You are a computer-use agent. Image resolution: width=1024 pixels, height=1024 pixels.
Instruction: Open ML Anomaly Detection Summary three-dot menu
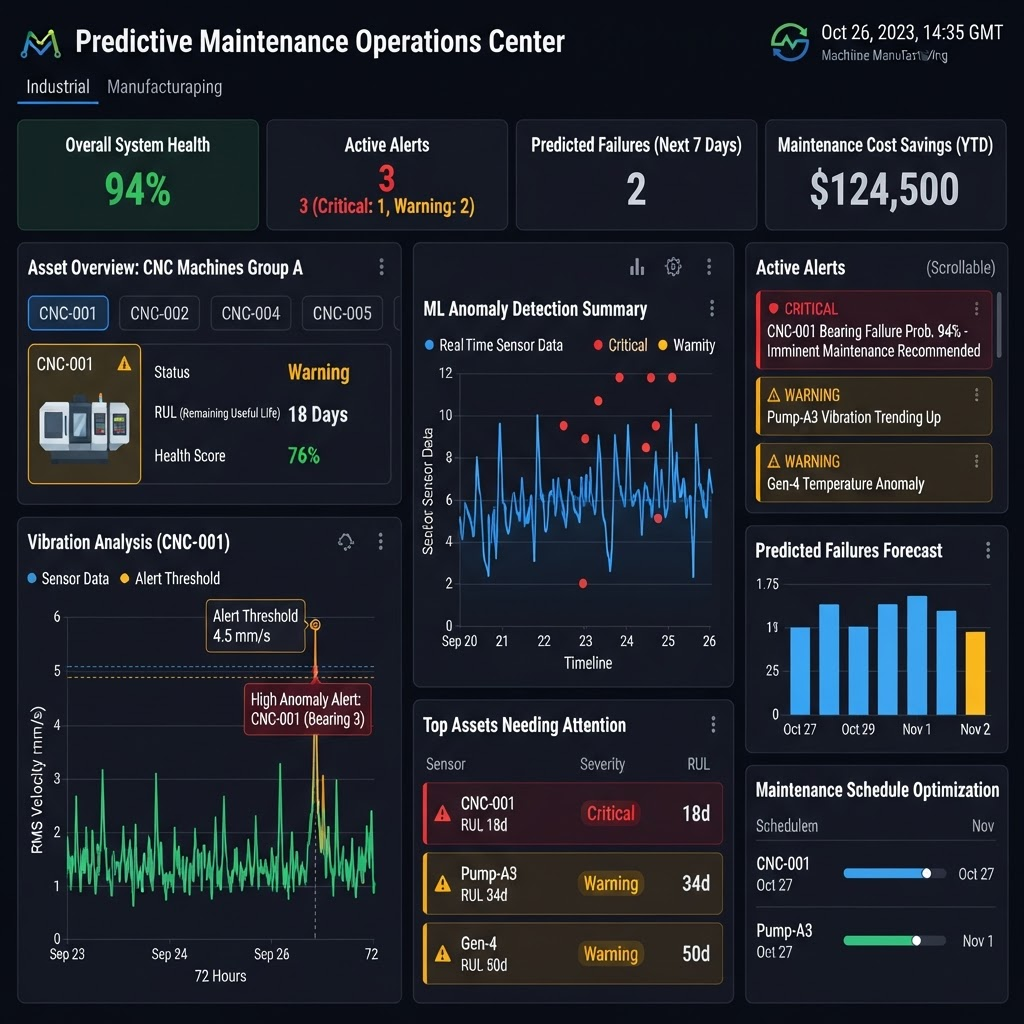[x=712, y=308]
